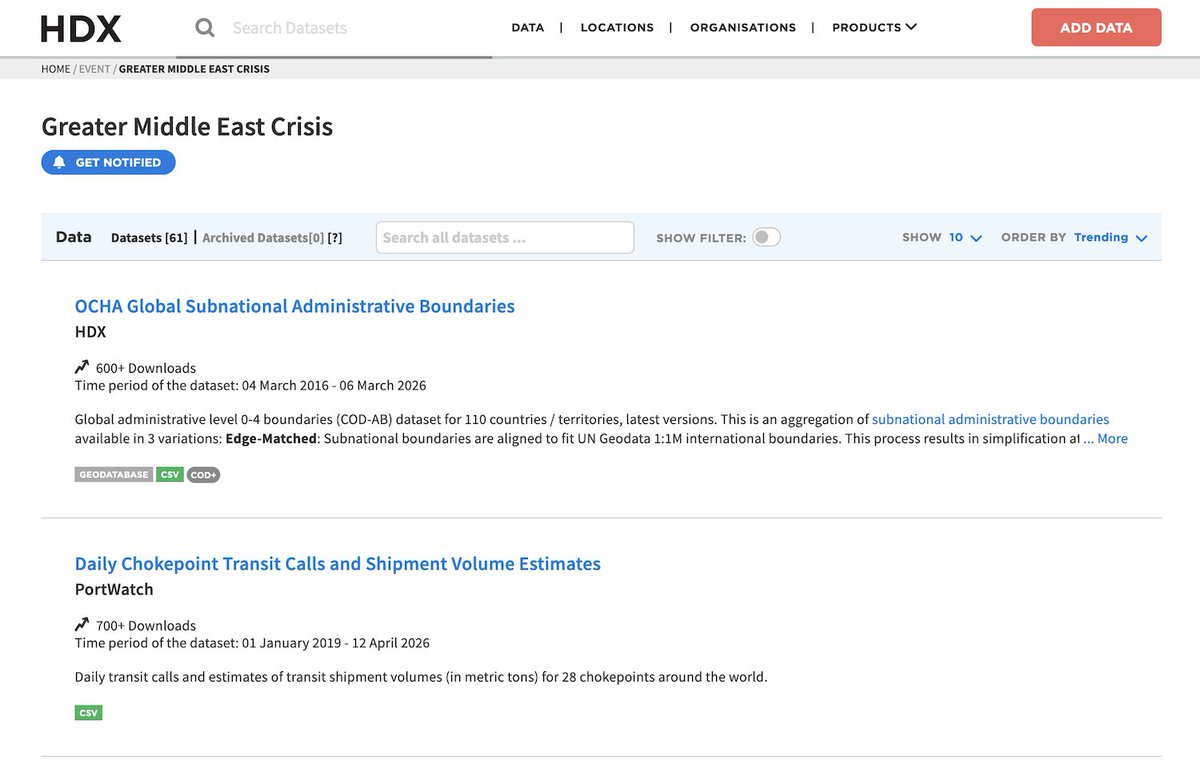
Task: Open ORDER BY Trending dropdown
Action: [x=1110, y=237]
